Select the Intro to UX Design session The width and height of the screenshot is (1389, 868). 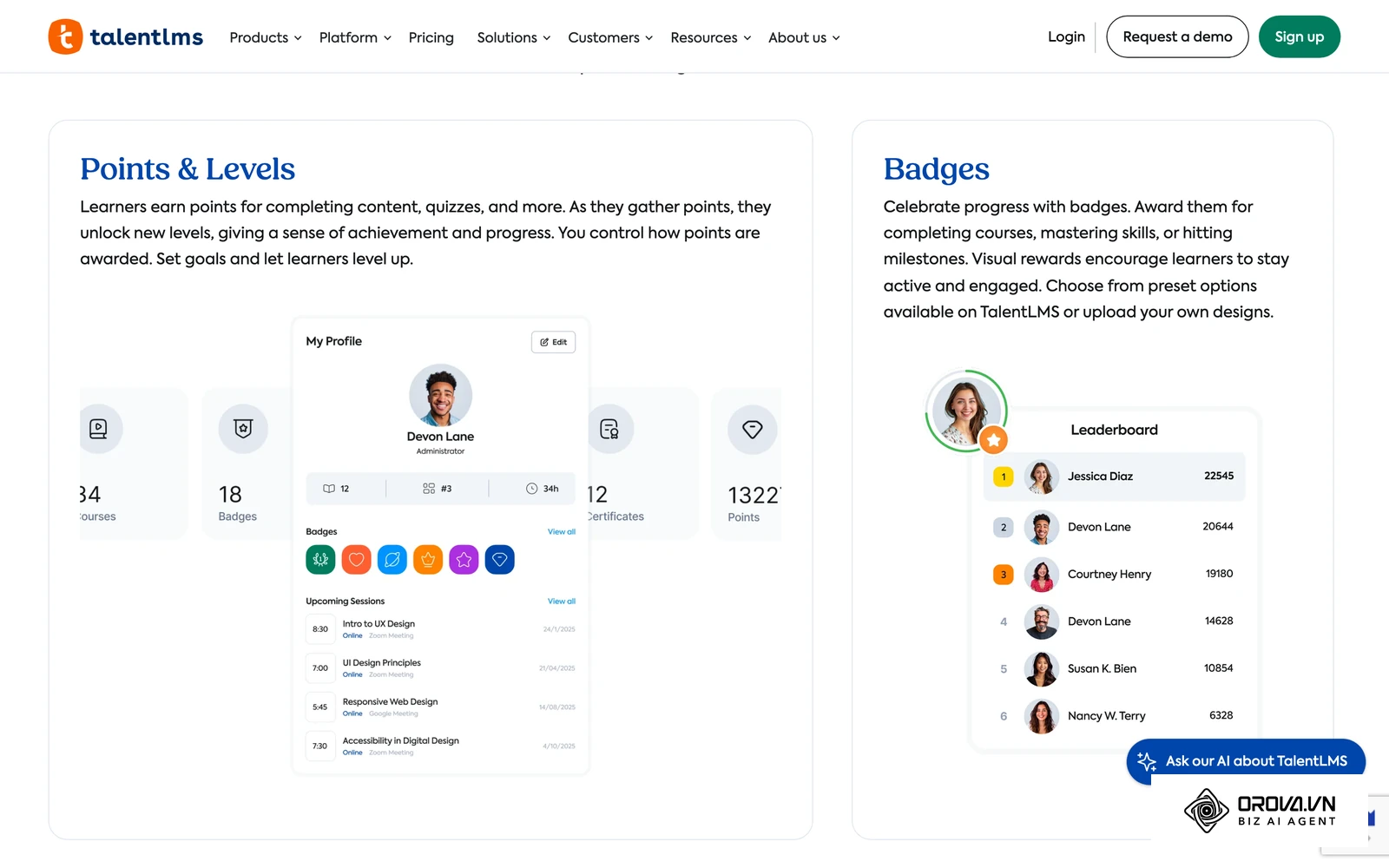(440, 629)
